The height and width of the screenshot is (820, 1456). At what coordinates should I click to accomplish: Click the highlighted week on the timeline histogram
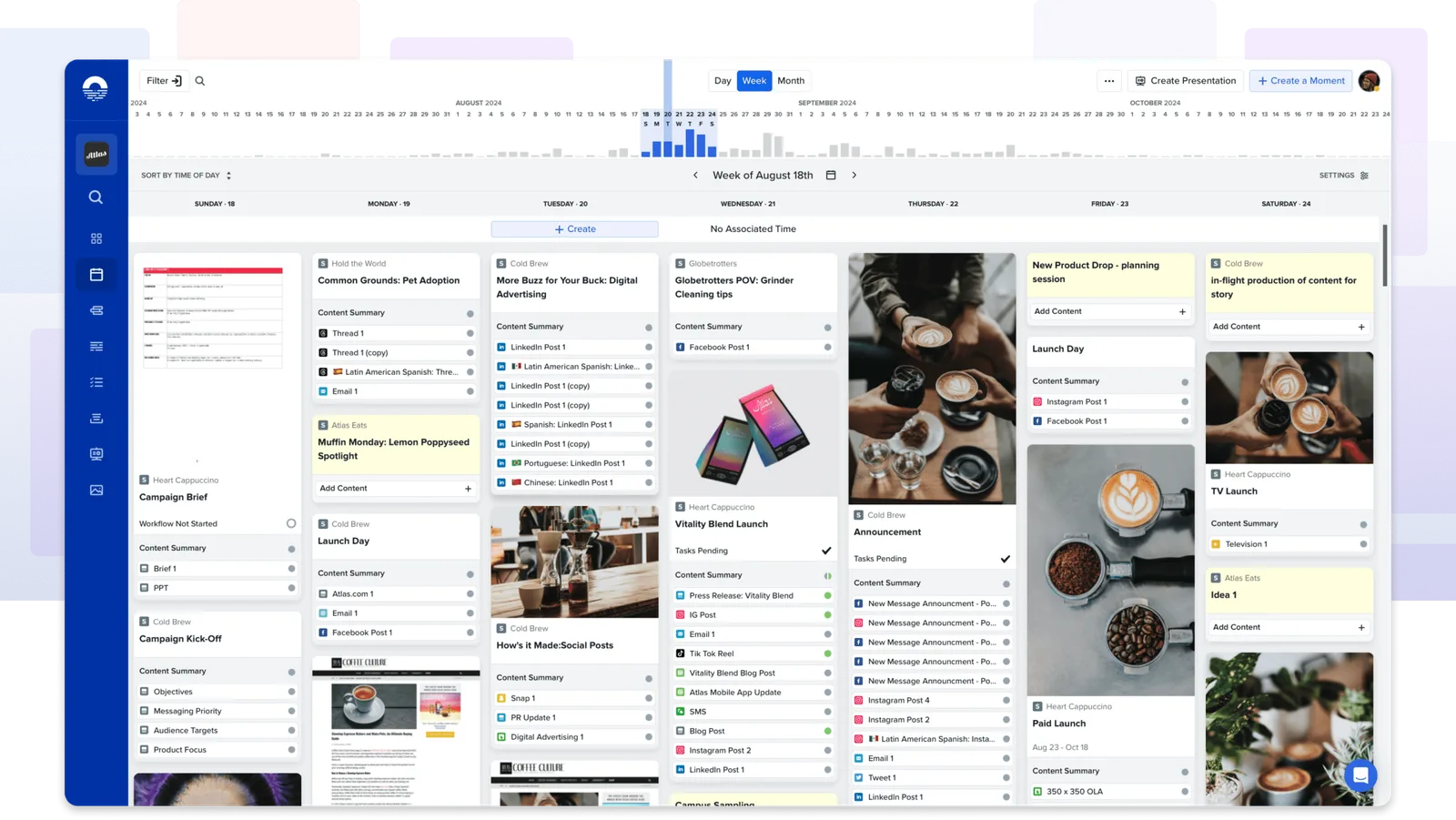coord(679,135)
